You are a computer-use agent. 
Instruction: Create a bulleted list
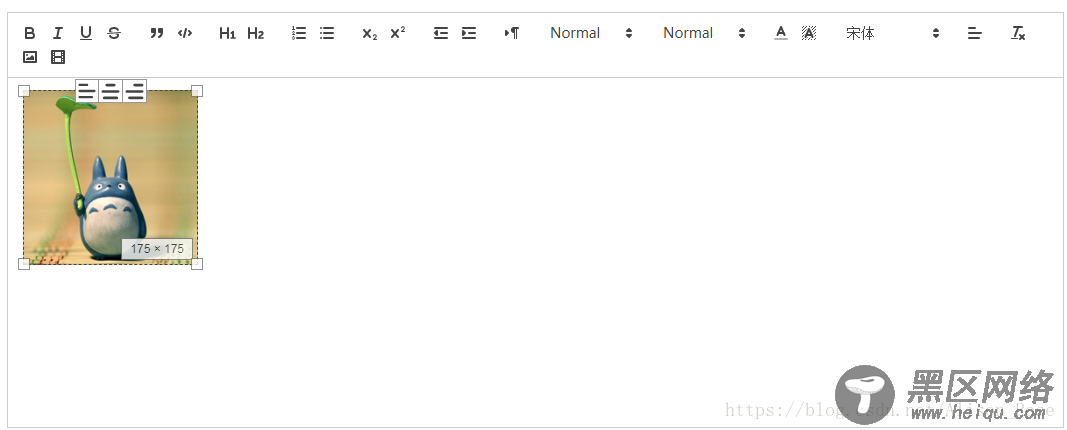[x=327, y=33]
